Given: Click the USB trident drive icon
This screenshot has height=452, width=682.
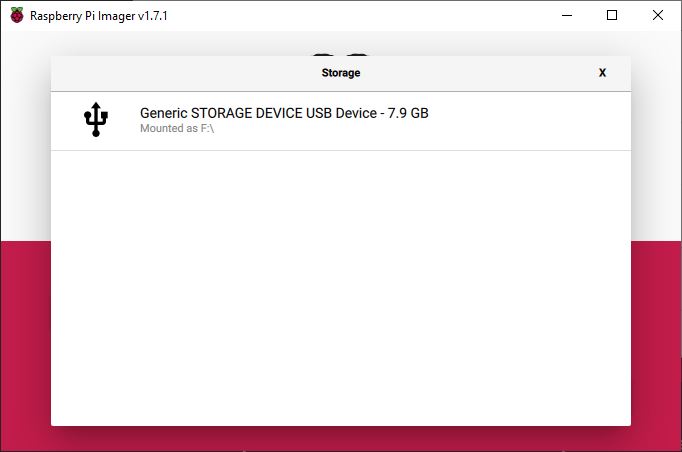Looking at the screenshot, I should (96, 120).
